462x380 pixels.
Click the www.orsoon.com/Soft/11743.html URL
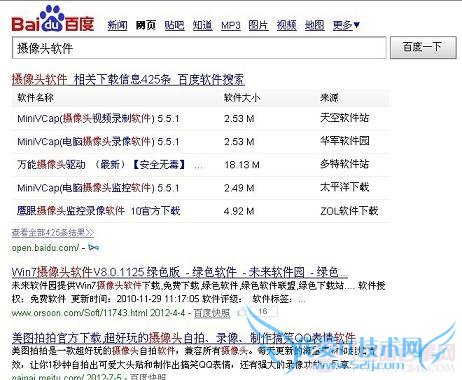pos(79,313)
